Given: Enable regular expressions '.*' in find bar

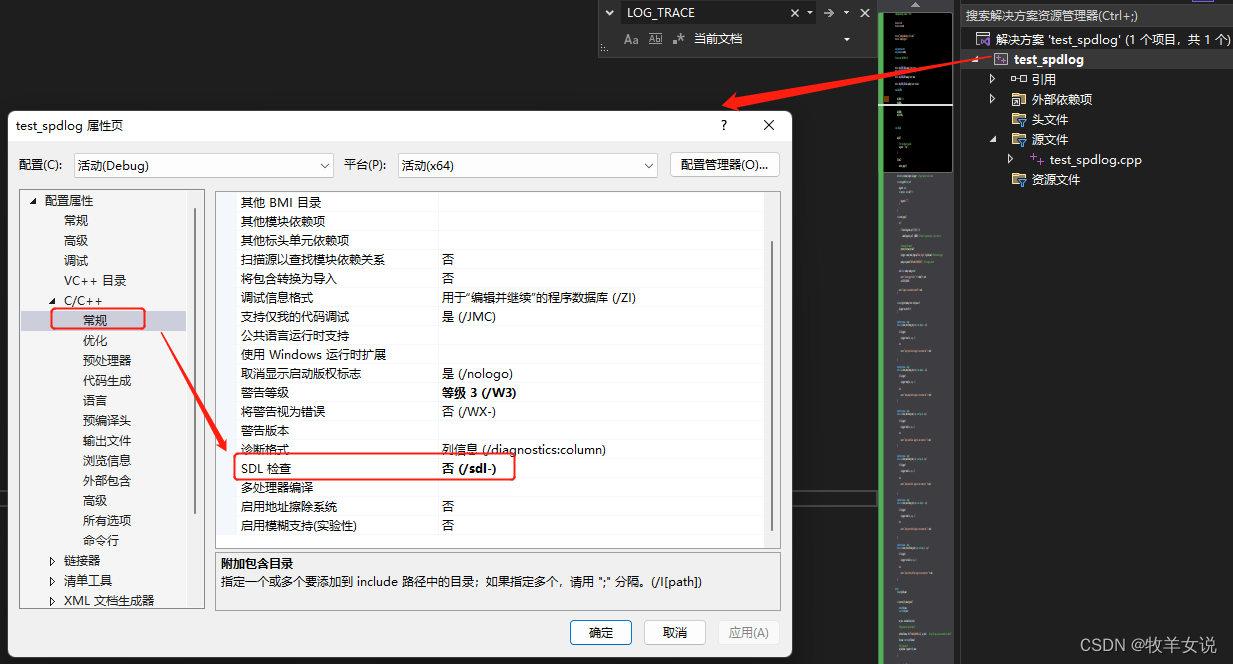Looking at the screenshot, I should point(679,39).
